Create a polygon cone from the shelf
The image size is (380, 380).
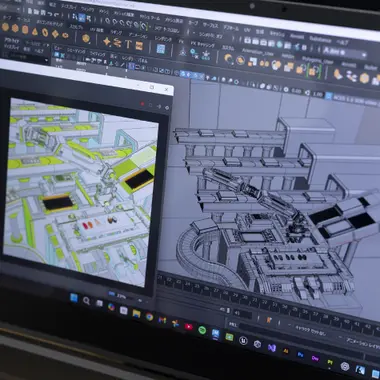[35, 31]
